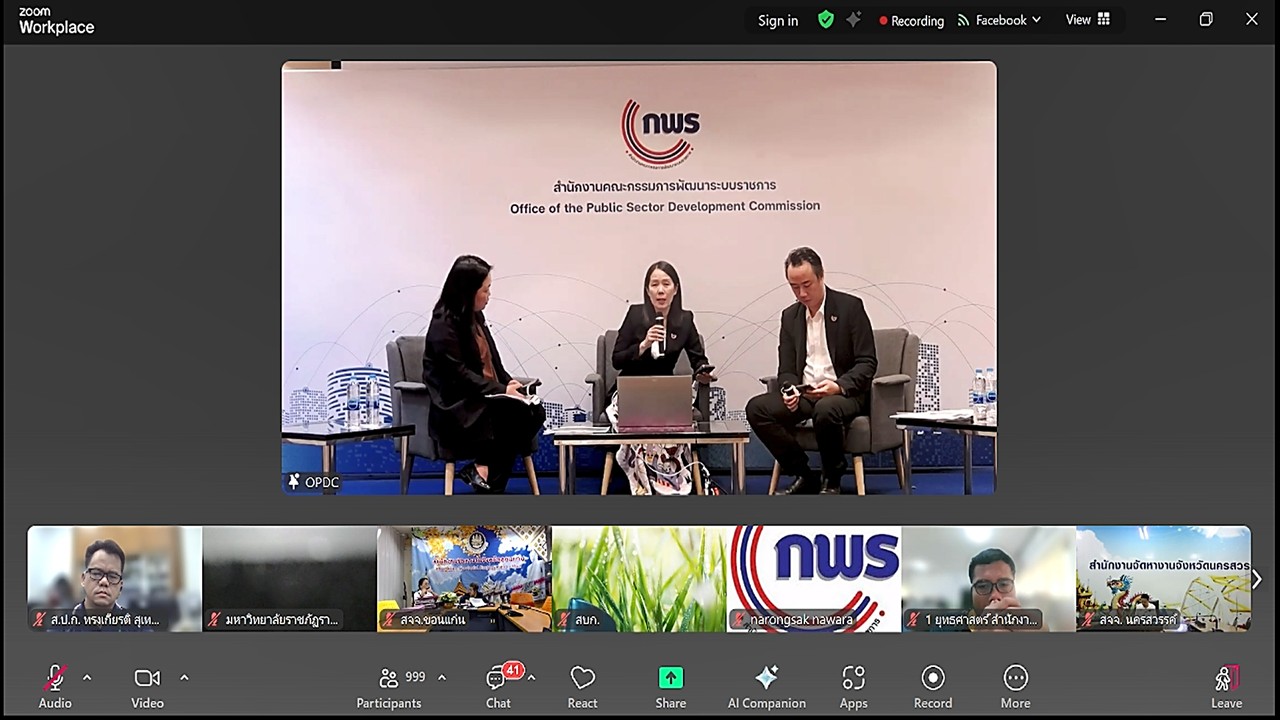Start video with the Video button
The image size is (1280, 720).
(x=147, y=687)
